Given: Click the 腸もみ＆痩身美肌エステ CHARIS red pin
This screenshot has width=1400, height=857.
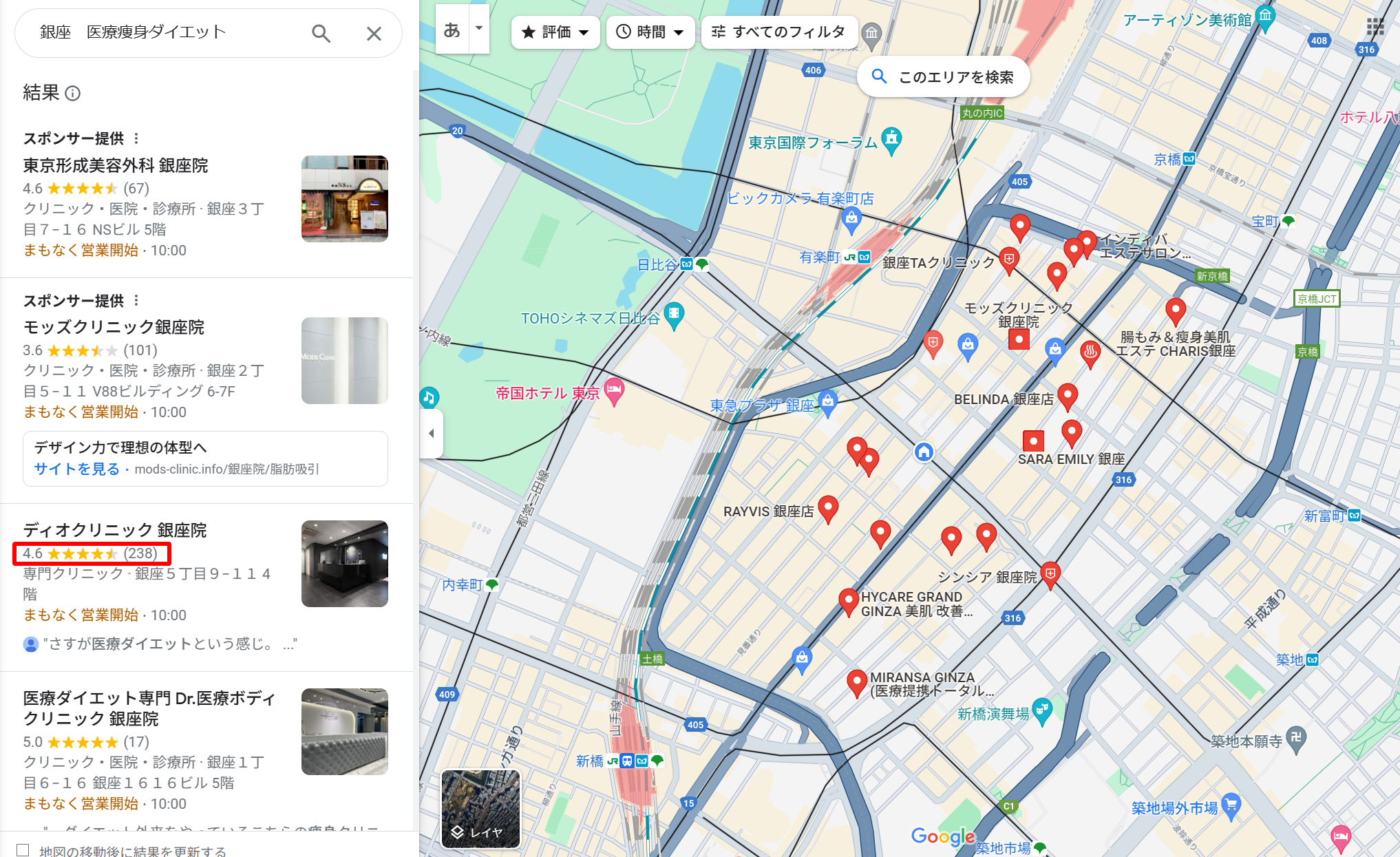Looking at the screenshot, I should pyautogui.click(x=1176, y=311).
